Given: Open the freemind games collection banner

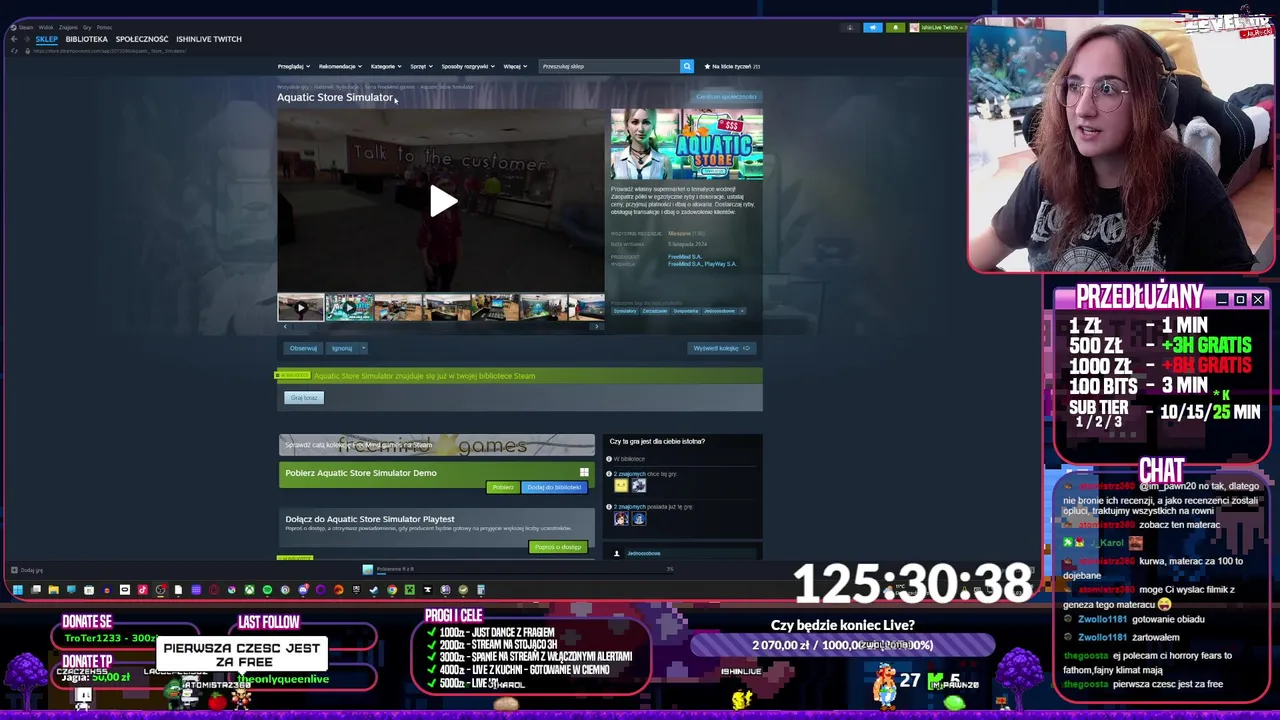Looking at the screenshot, I should pyautogui.click(x=437, y=445).
